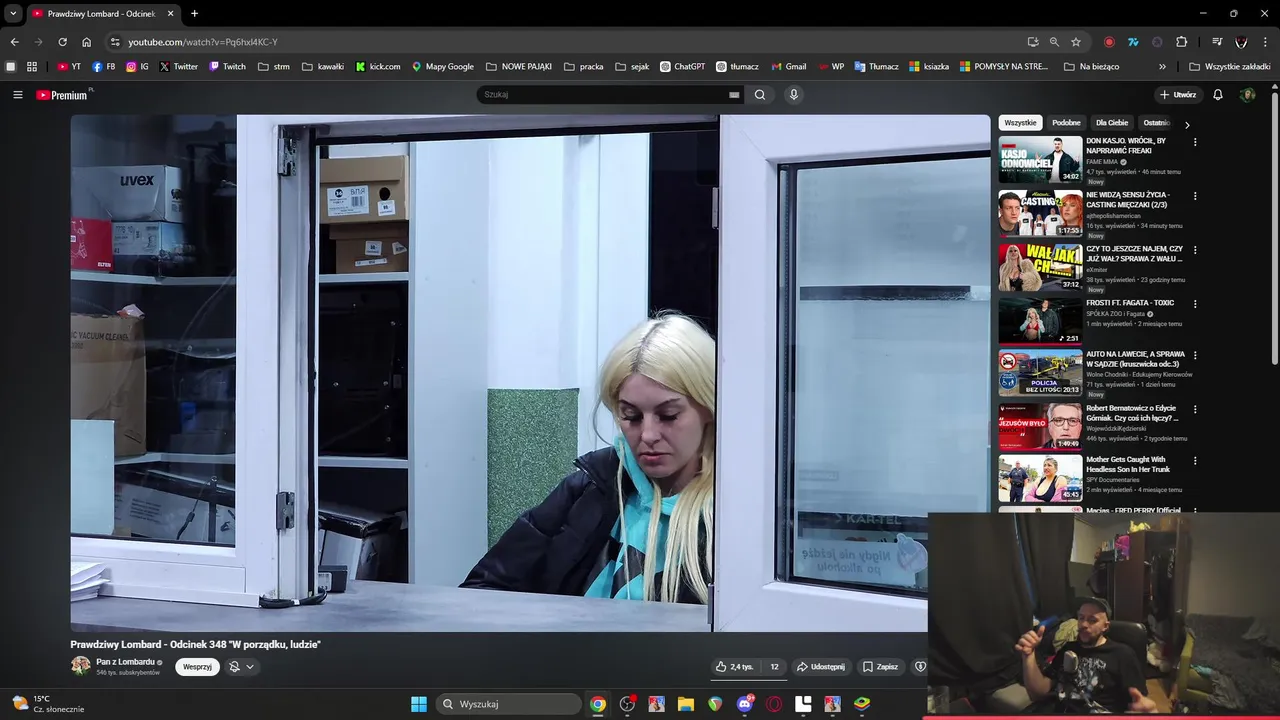Image resolution: width=1280 pixels, height=720 pixels.
Task: Open the kick.com bookmark
Action: point(378,67)
